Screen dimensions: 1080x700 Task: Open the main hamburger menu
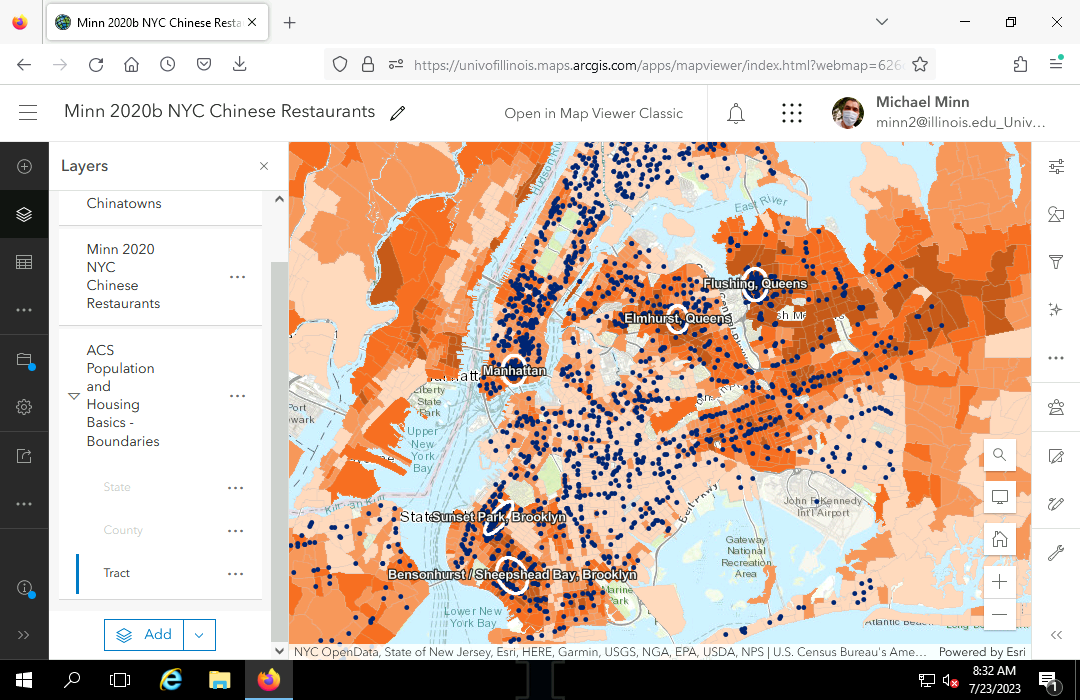point(28,113)
